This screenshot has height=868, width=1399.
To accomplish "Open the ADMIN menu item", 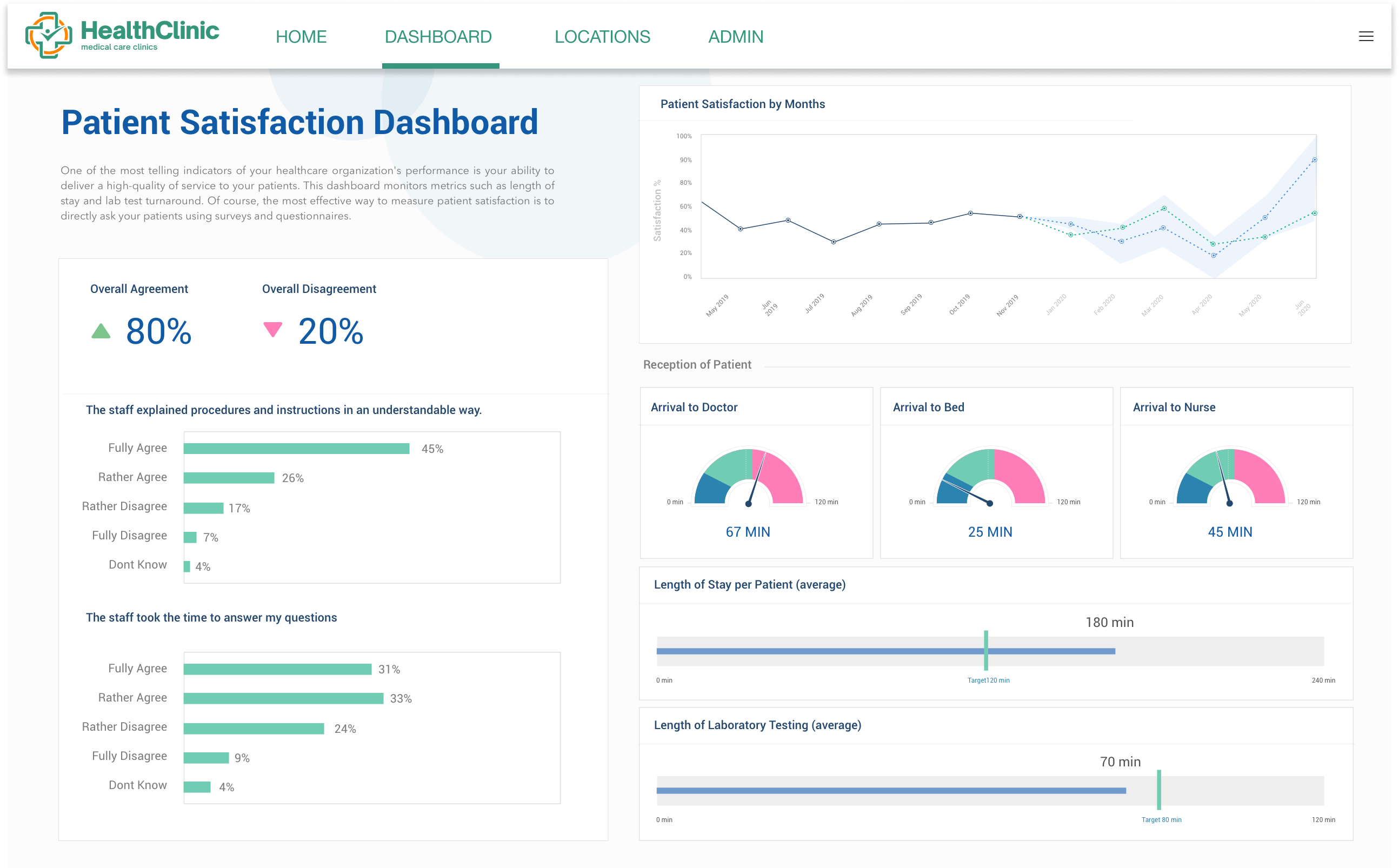I will coord(735,37).
